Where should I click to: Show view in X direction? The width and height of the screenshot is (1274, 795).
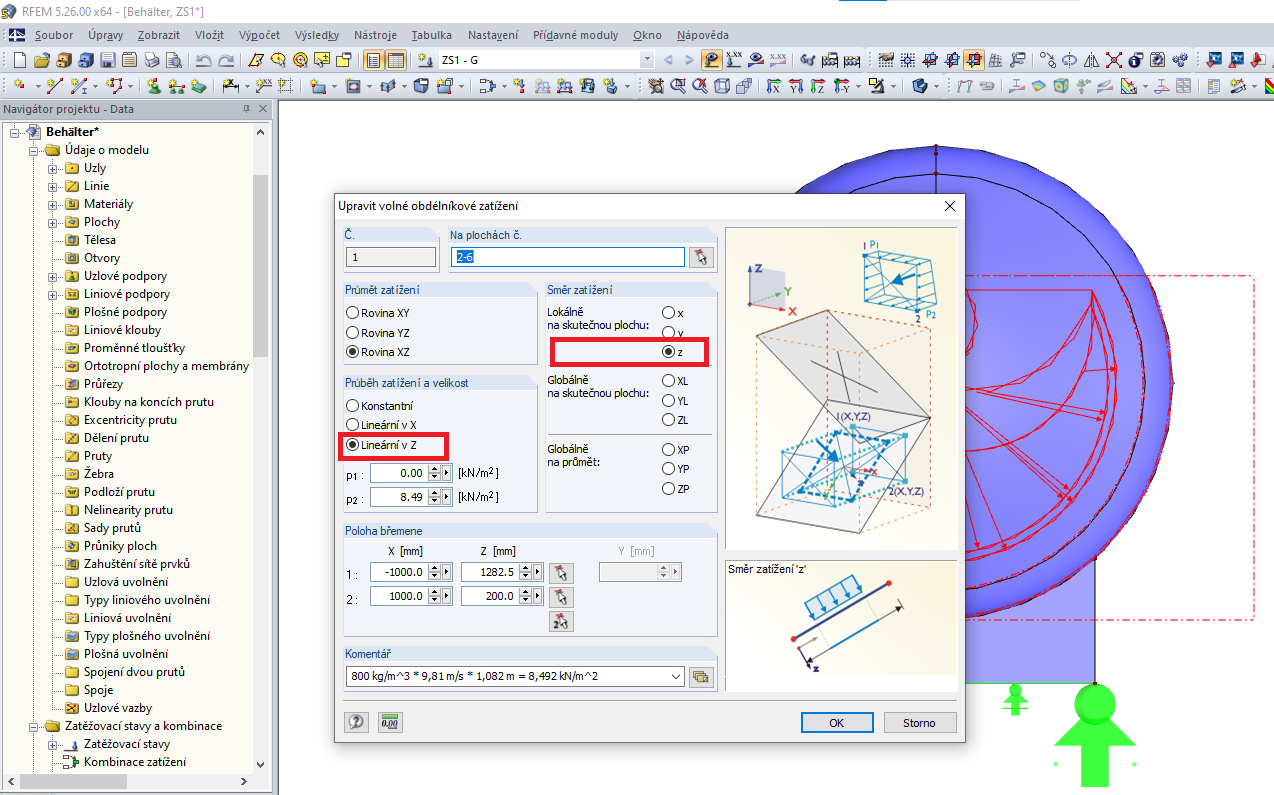[x=773, y=86]
